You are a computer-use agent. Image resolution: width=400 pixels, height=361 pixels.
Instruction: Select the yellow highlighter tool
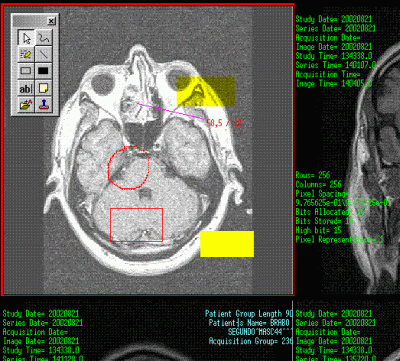(26, 54)
